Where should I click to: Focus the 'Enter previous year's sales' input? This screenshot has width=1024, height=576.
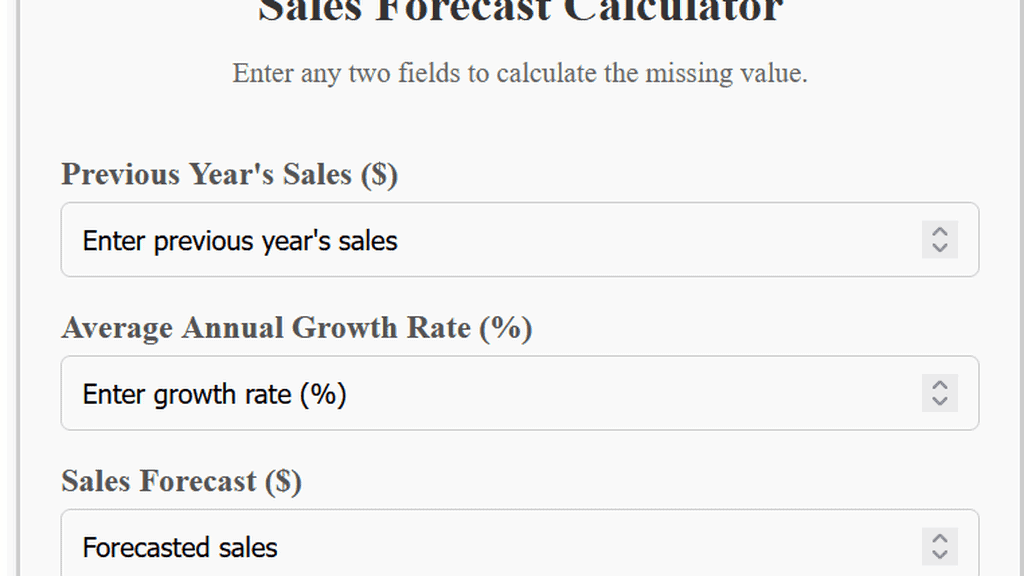tap(400, 240)
